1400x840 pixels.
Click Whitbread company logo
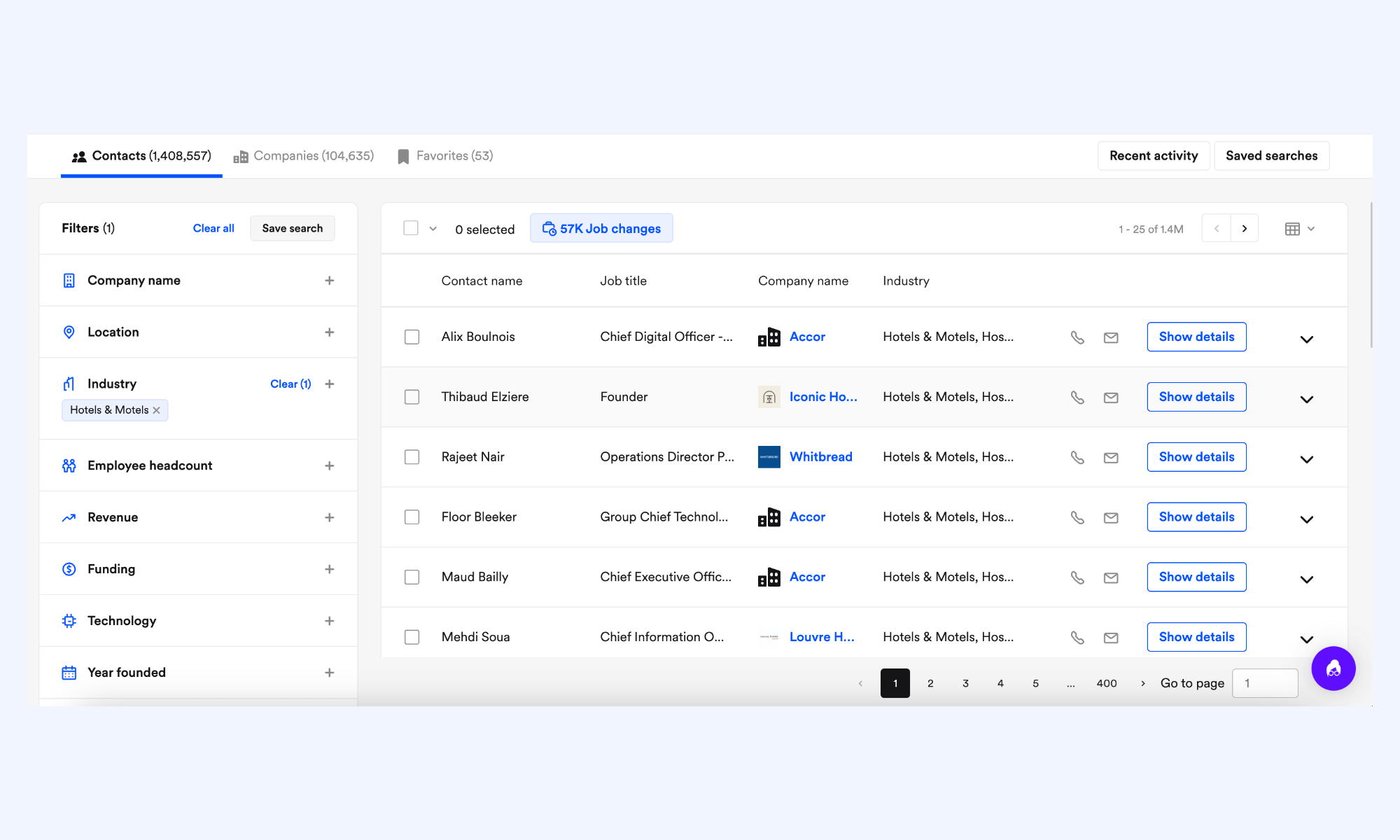coord(769,457)
